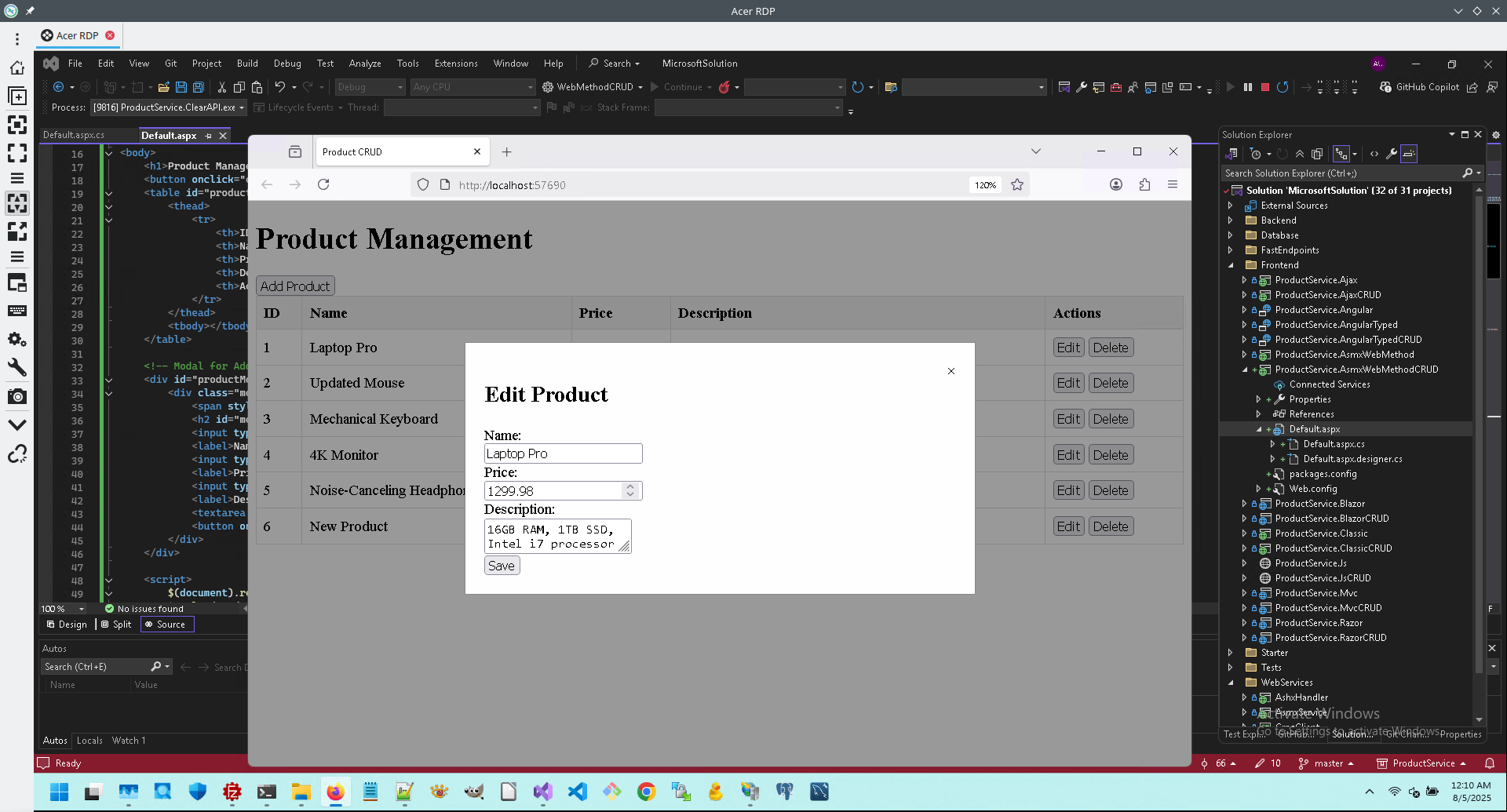The height and width of the screenshot is (812, 1507).
Task: Open the Build menu
Action: pyautogui.click(x=247, y=64)
